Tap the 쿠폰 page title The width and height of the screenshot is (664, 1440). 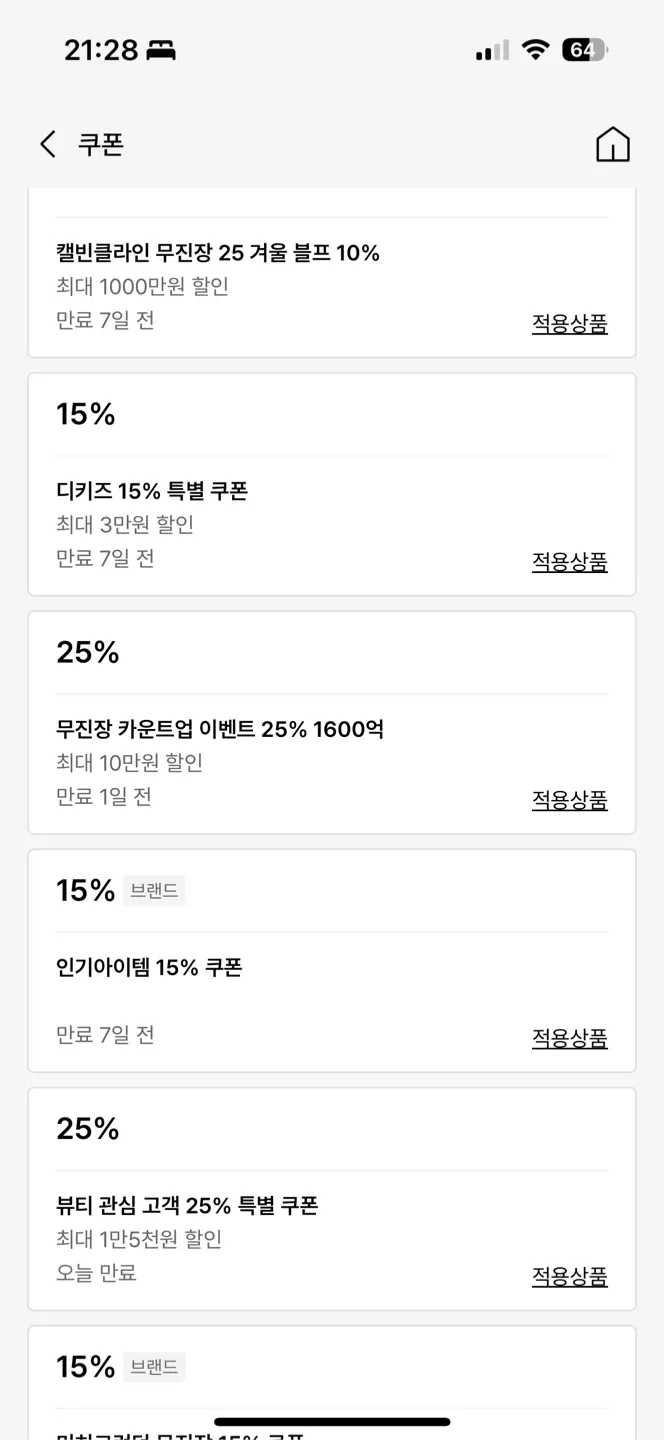click(100, 144)
